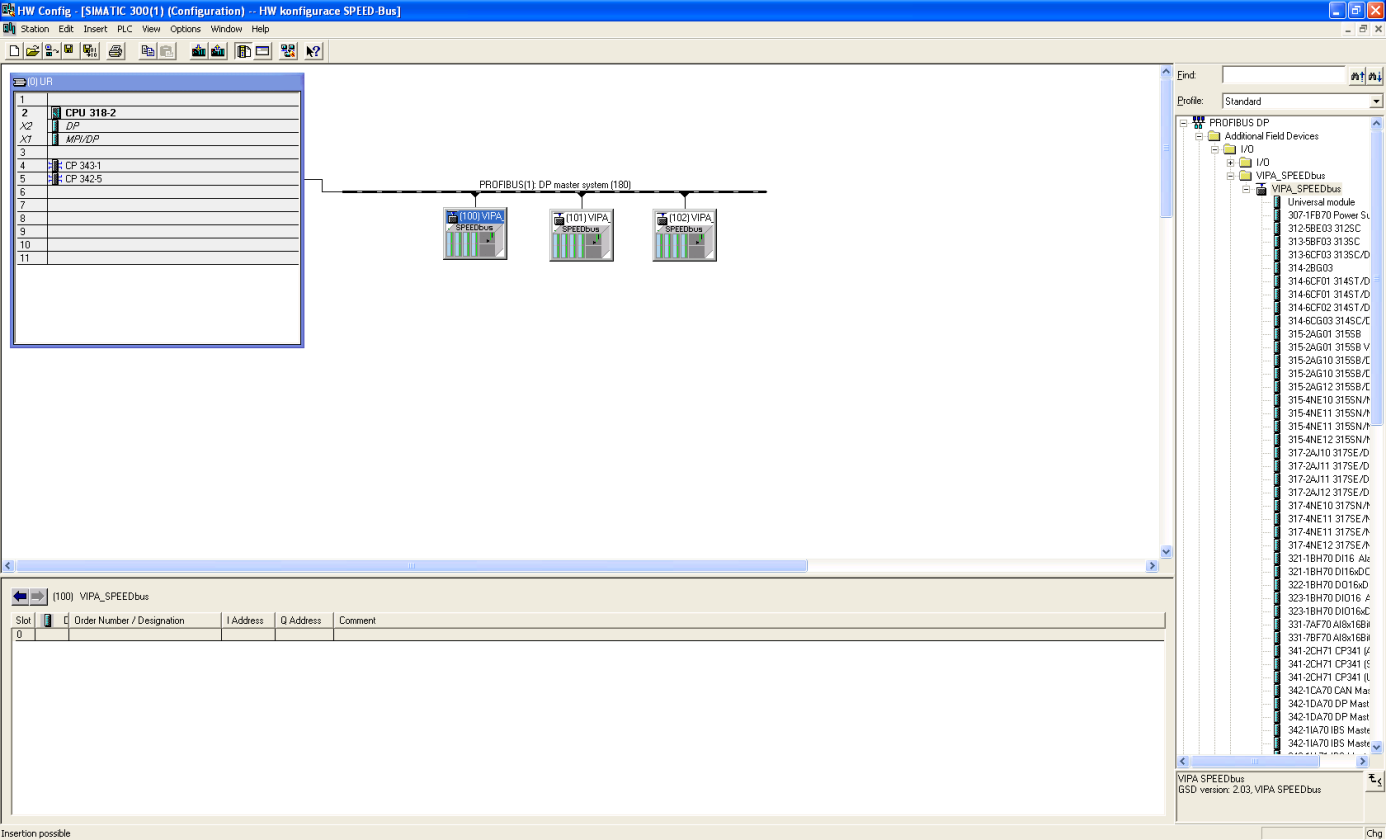Image resolution: width=1386 pixels, height=840 pixels.
Task: Click the Q Address column header
Action: [x=305, y=620]
